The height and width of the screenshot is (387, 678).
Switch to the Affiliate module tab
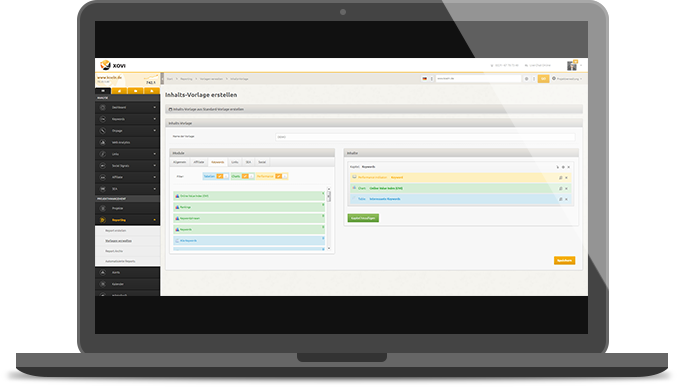198,162
